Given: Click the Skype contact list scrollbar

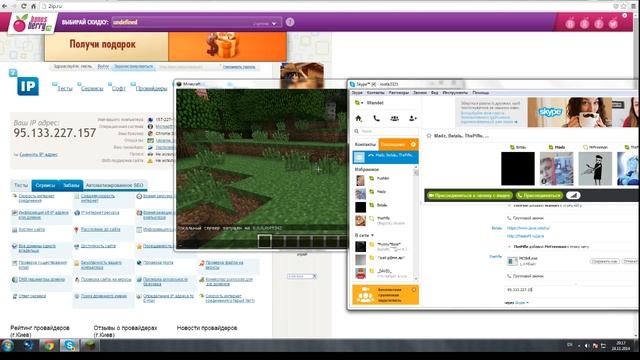Looking at the screenshot, I should click(416, 224).
